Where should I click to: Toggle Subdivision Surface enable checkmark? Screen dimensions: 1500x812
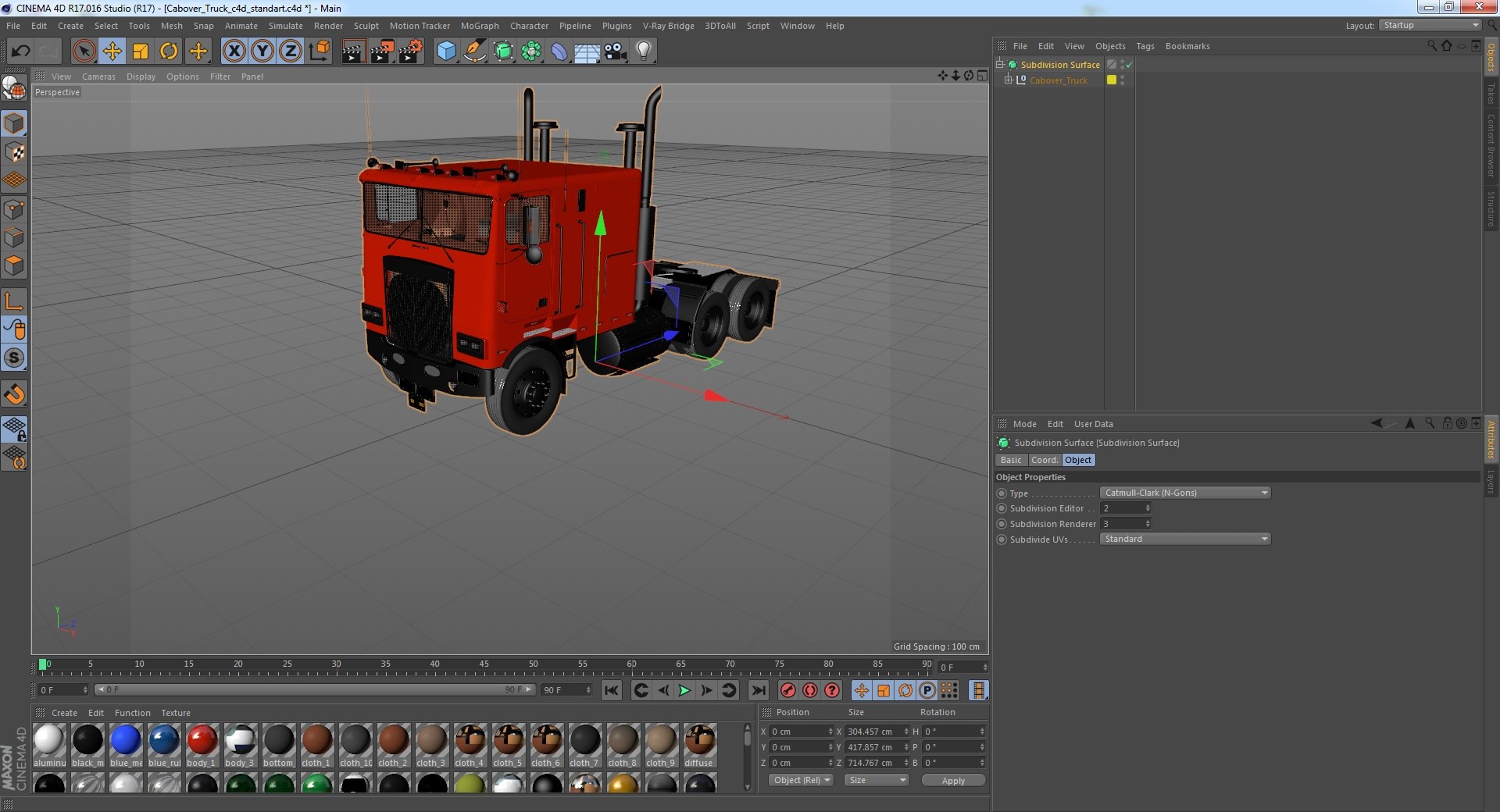[1130, 65]
